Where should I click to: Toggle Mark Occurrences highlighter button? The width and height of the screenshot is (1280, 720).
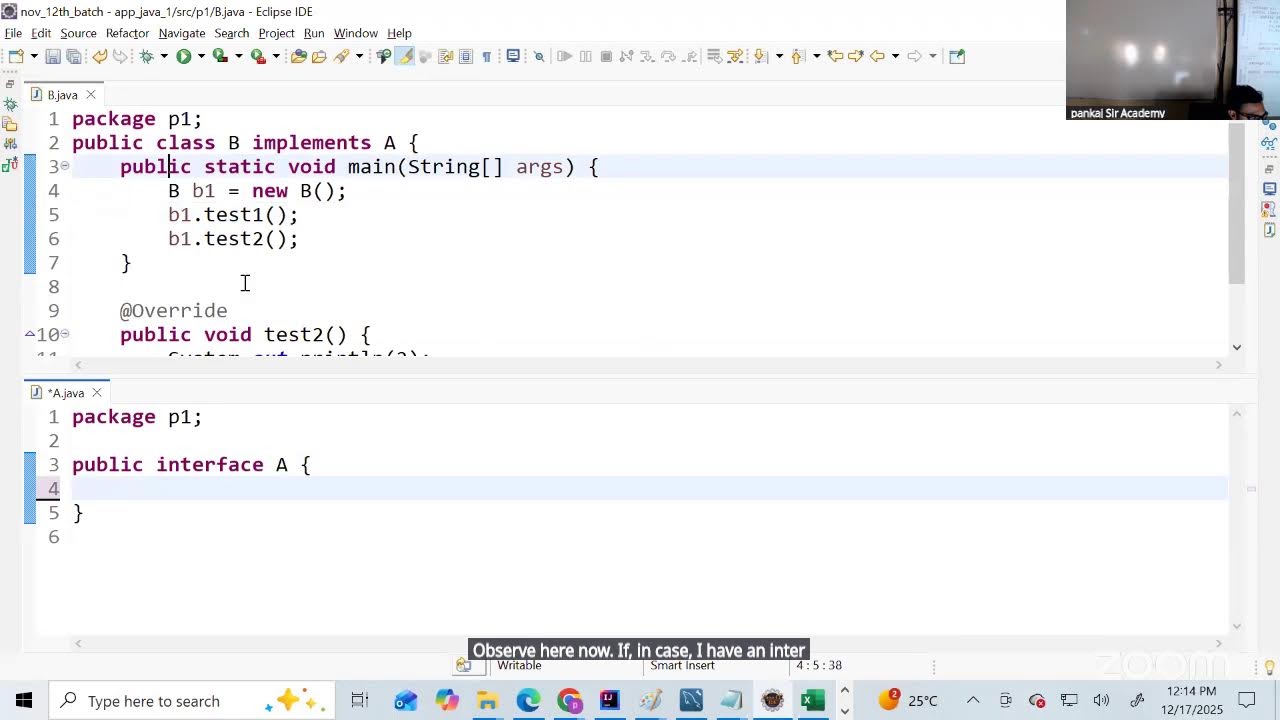point(404,56)
